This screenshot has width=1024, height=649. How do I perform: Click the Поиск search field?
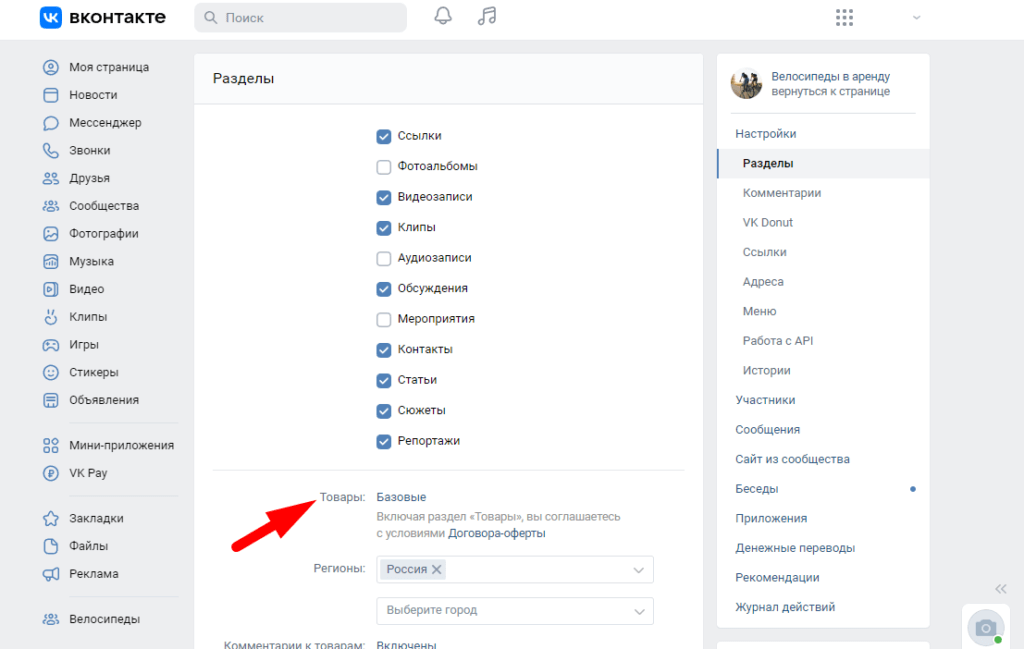pos(300,18)
